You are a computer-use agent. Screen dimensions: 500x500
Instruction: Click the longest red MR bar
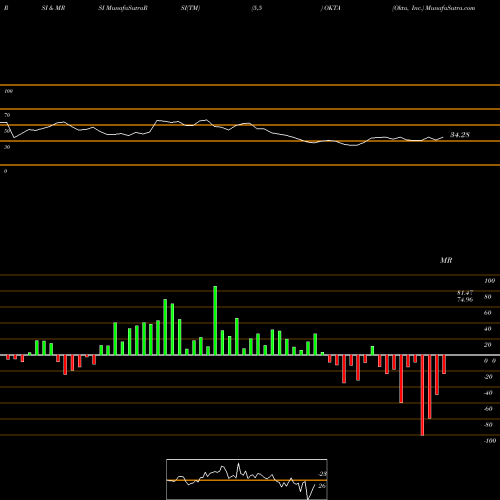(x=422, y=395)
